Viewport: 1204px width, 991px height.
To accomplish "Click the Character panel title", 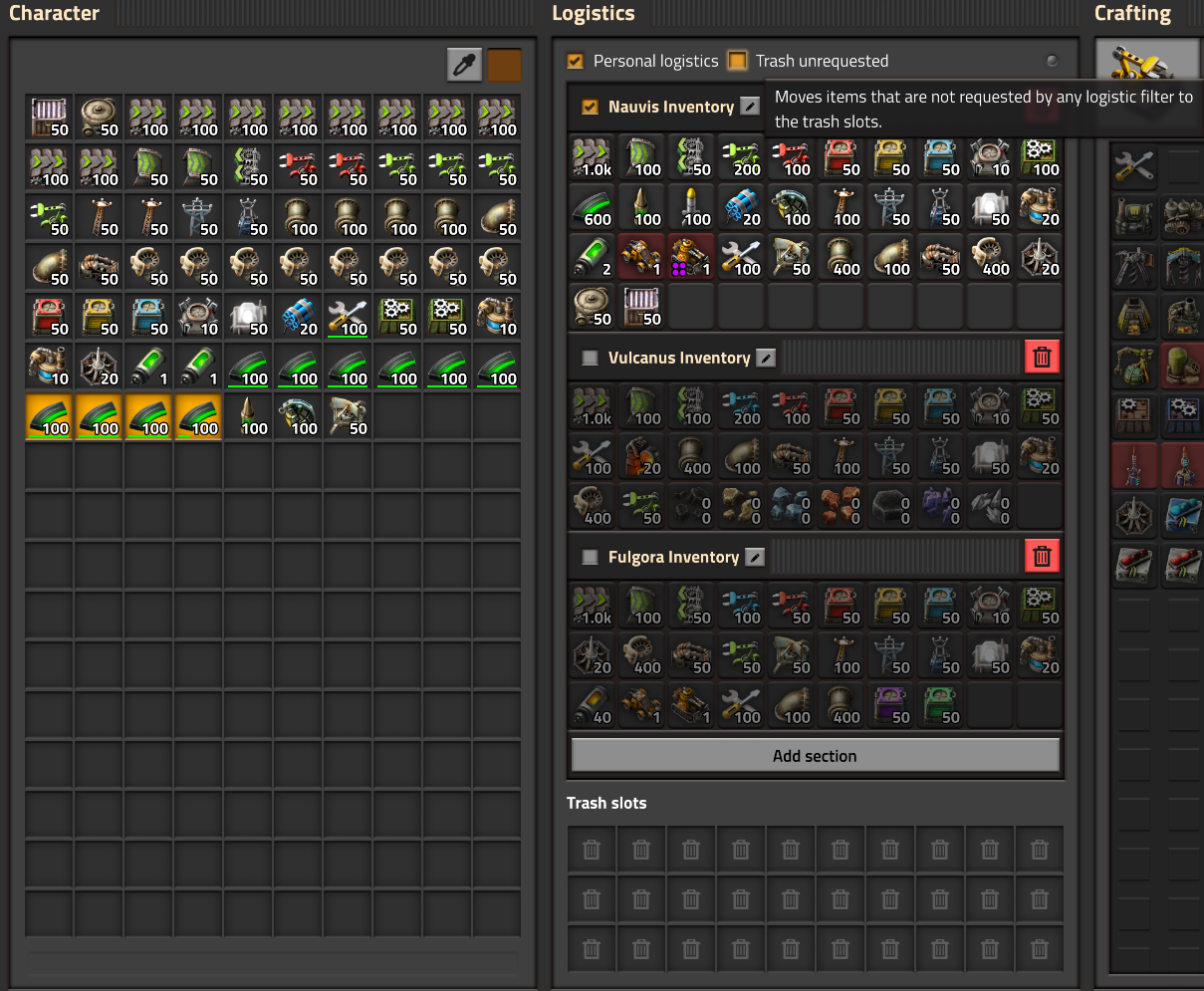I will pyautogui.click(x=55, y=13).
